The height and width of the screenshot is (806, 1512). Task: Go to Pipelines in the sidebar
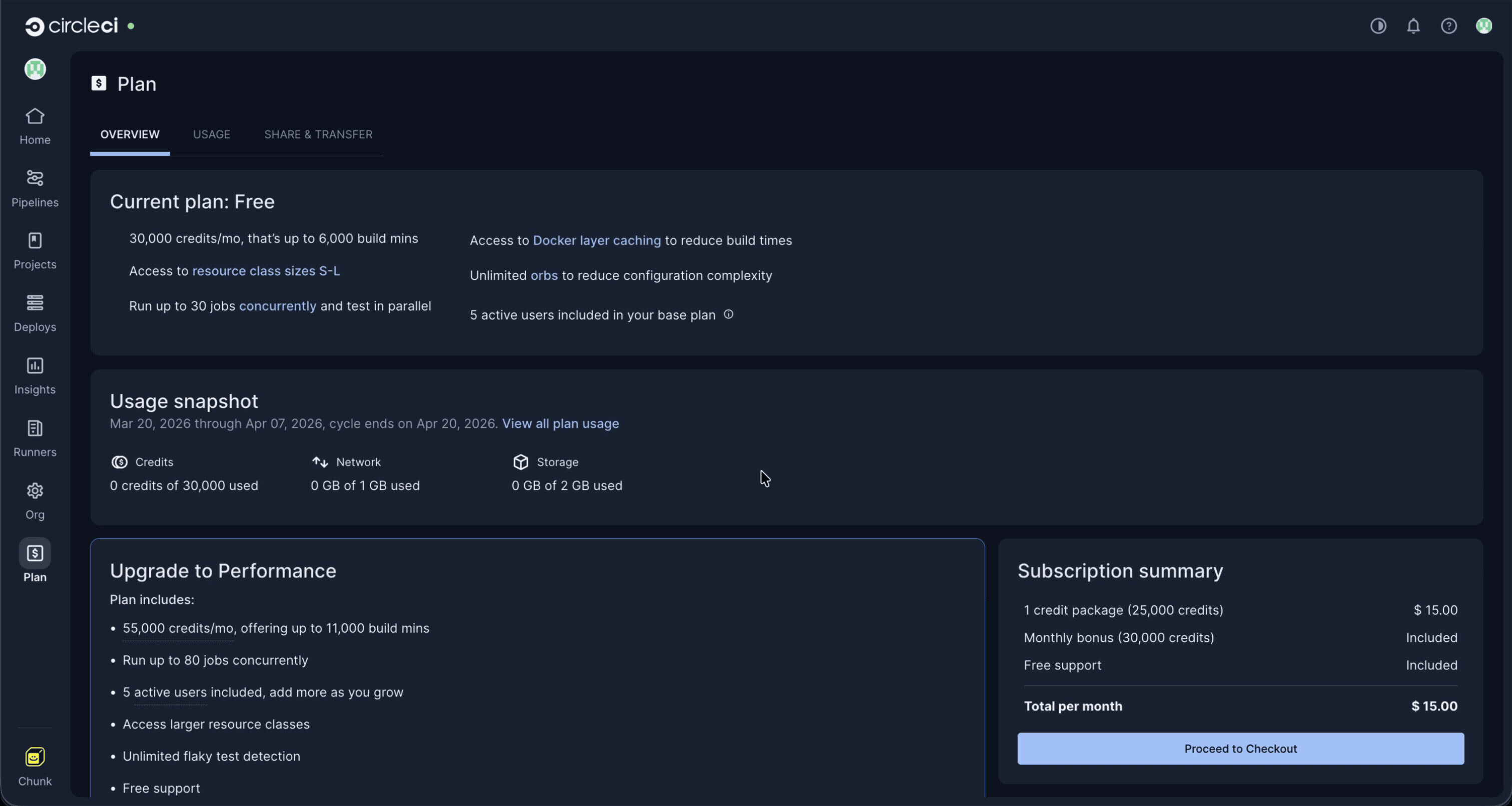tap(35, 187)
